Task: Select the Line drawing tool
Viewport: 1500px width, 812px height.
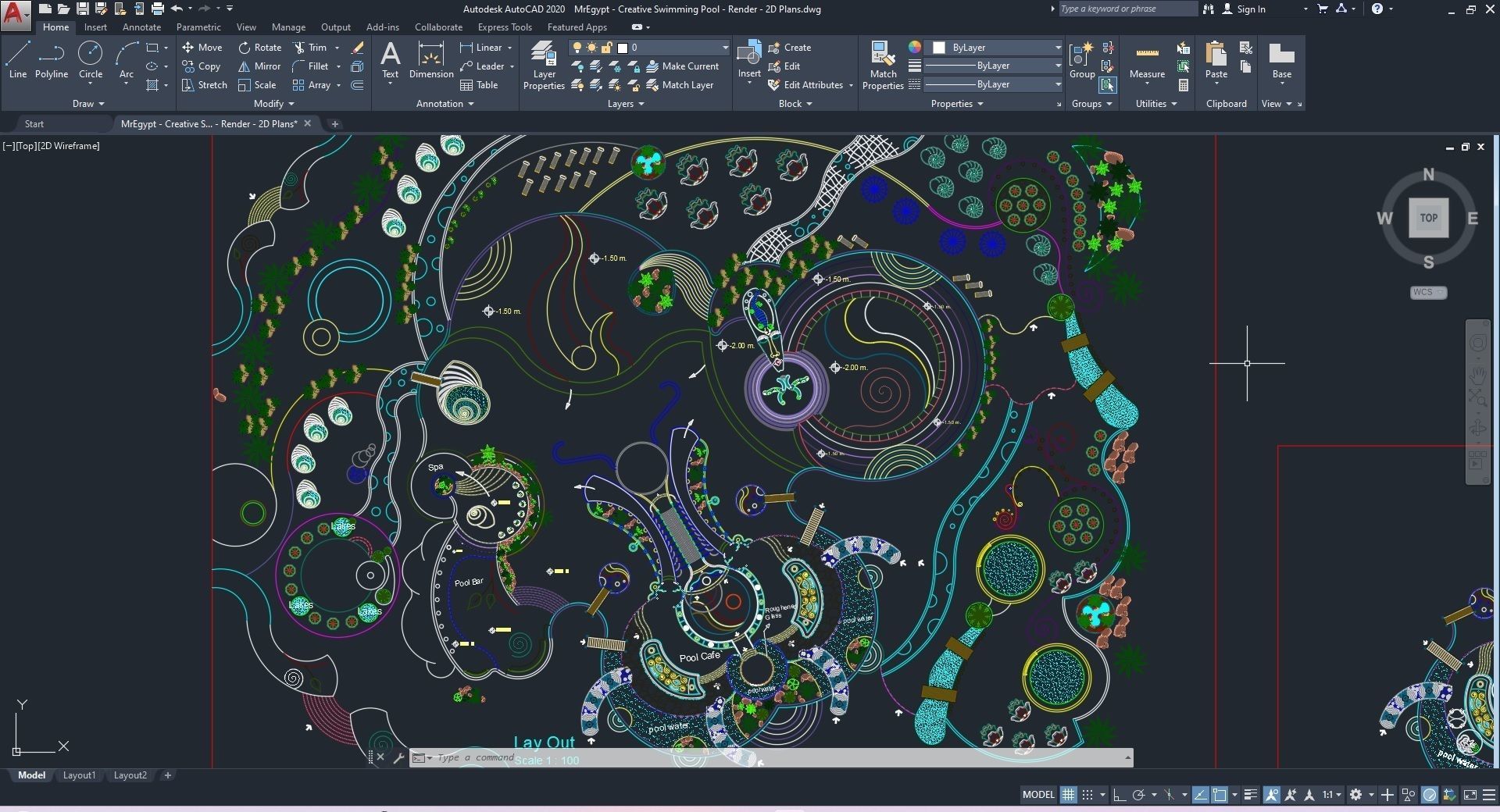Action: [x=17, y=60]
